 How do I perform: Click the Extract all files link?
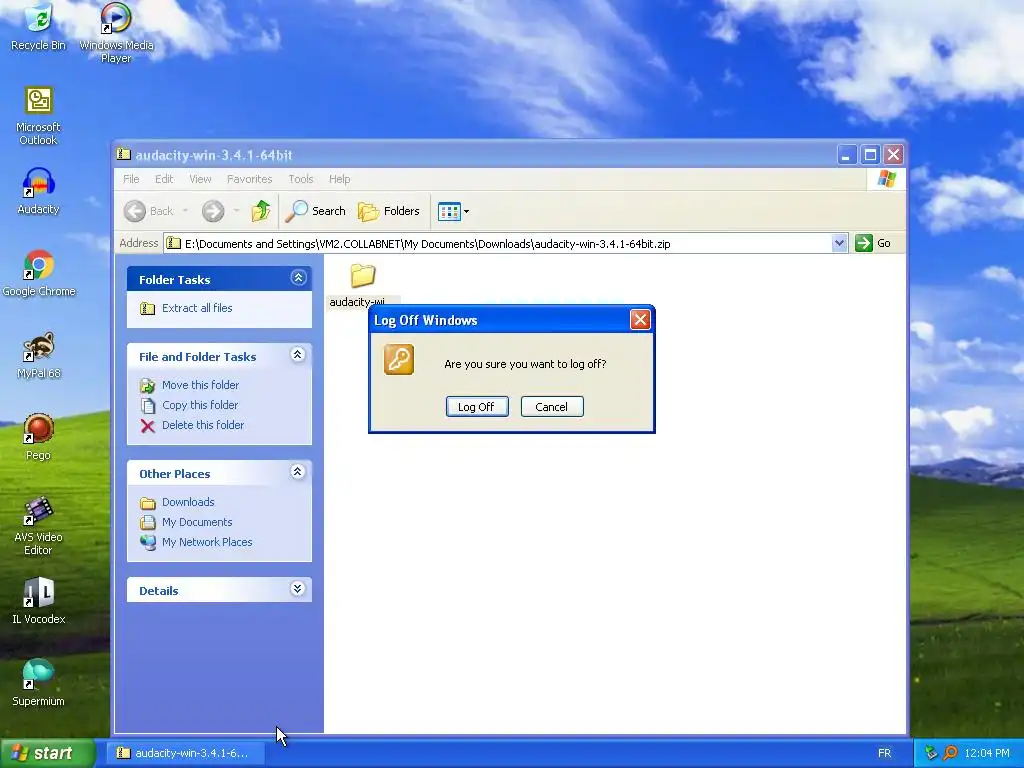click(197, 308)
